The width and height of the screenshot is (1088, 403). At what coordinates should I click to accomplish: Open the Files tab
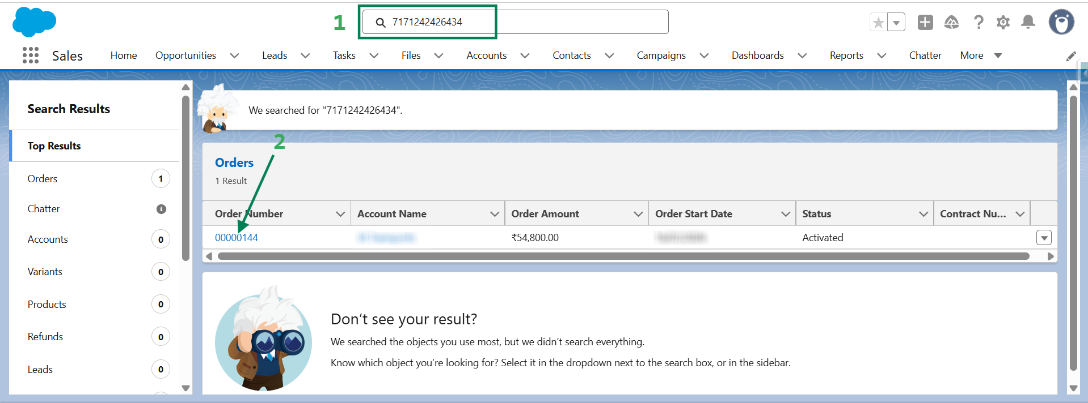tap(411, 55)
